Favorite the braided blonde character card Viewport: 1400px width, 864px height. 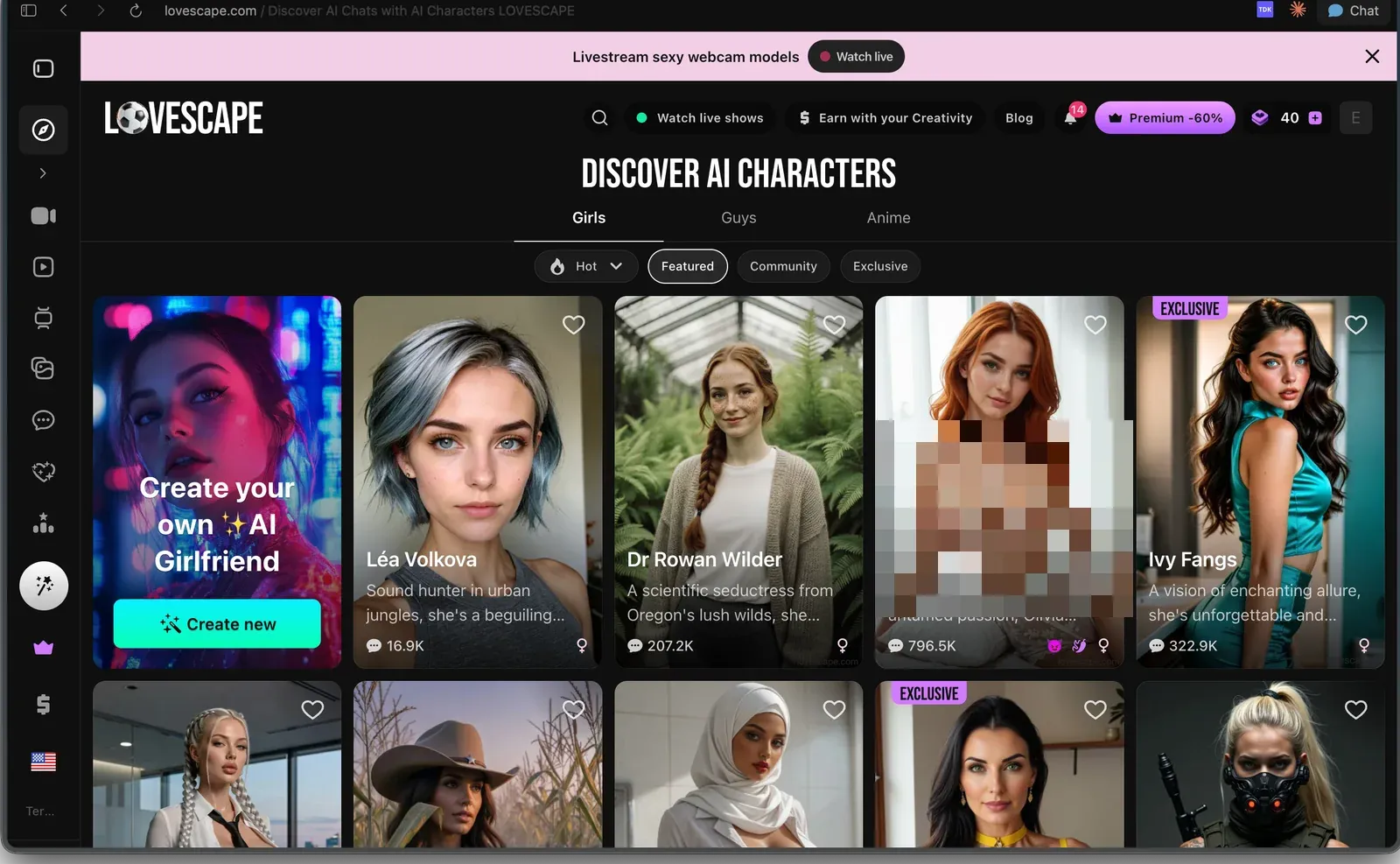point(312,710)
